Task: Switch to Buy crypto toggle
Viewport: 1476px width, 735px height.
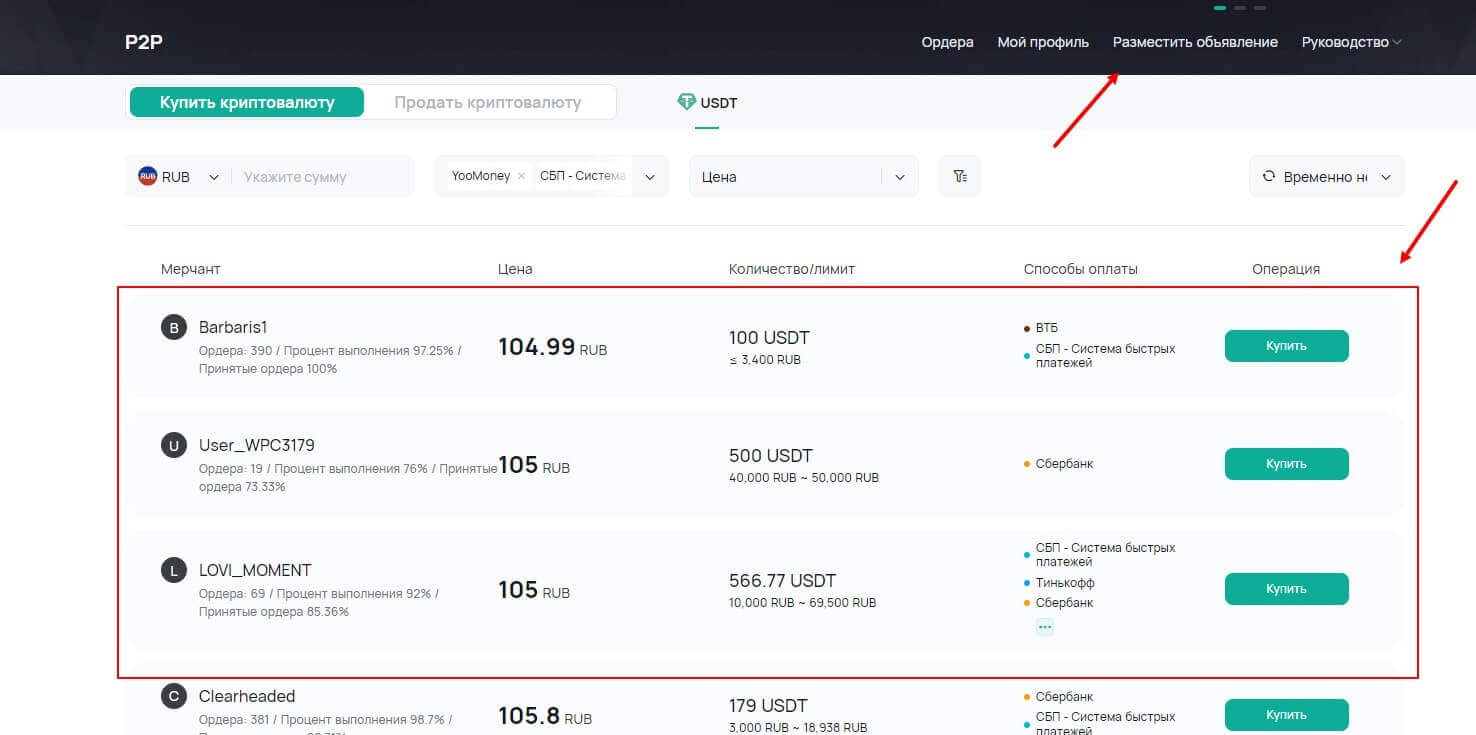Action: tap(247, 102)
